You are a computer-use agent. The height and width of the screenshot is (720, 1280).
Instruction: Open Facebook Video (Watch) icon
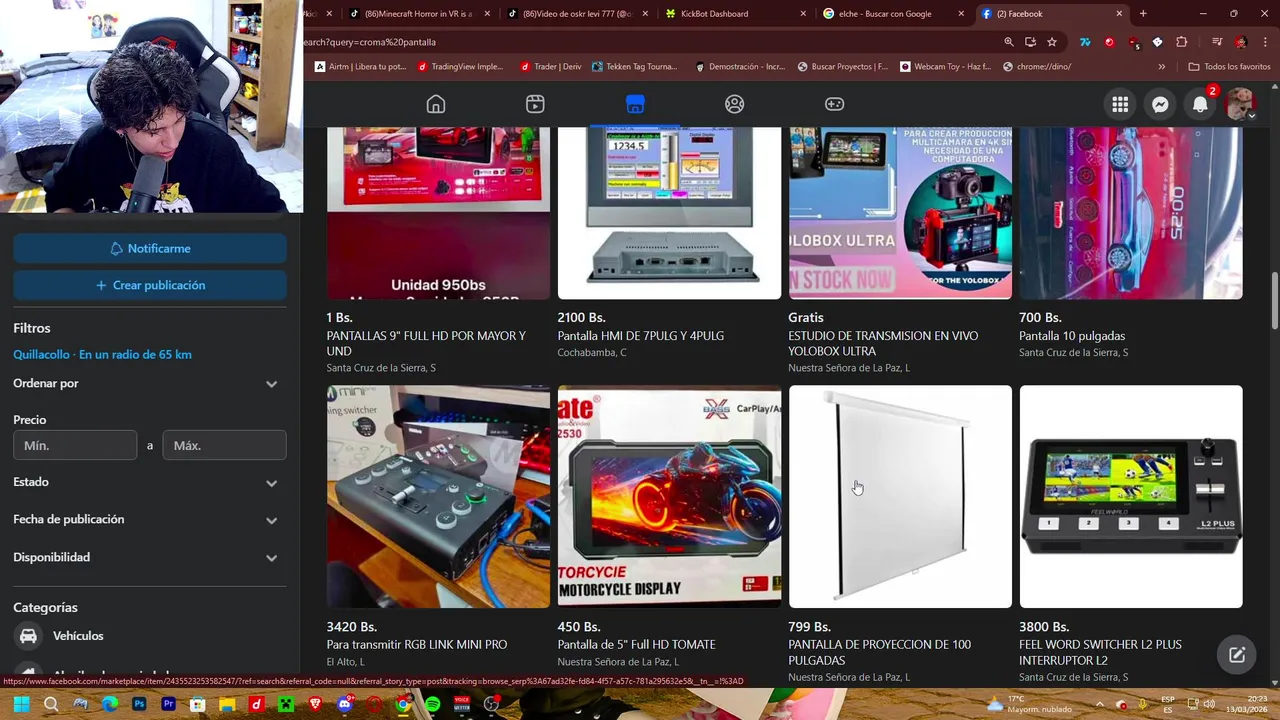535,104
